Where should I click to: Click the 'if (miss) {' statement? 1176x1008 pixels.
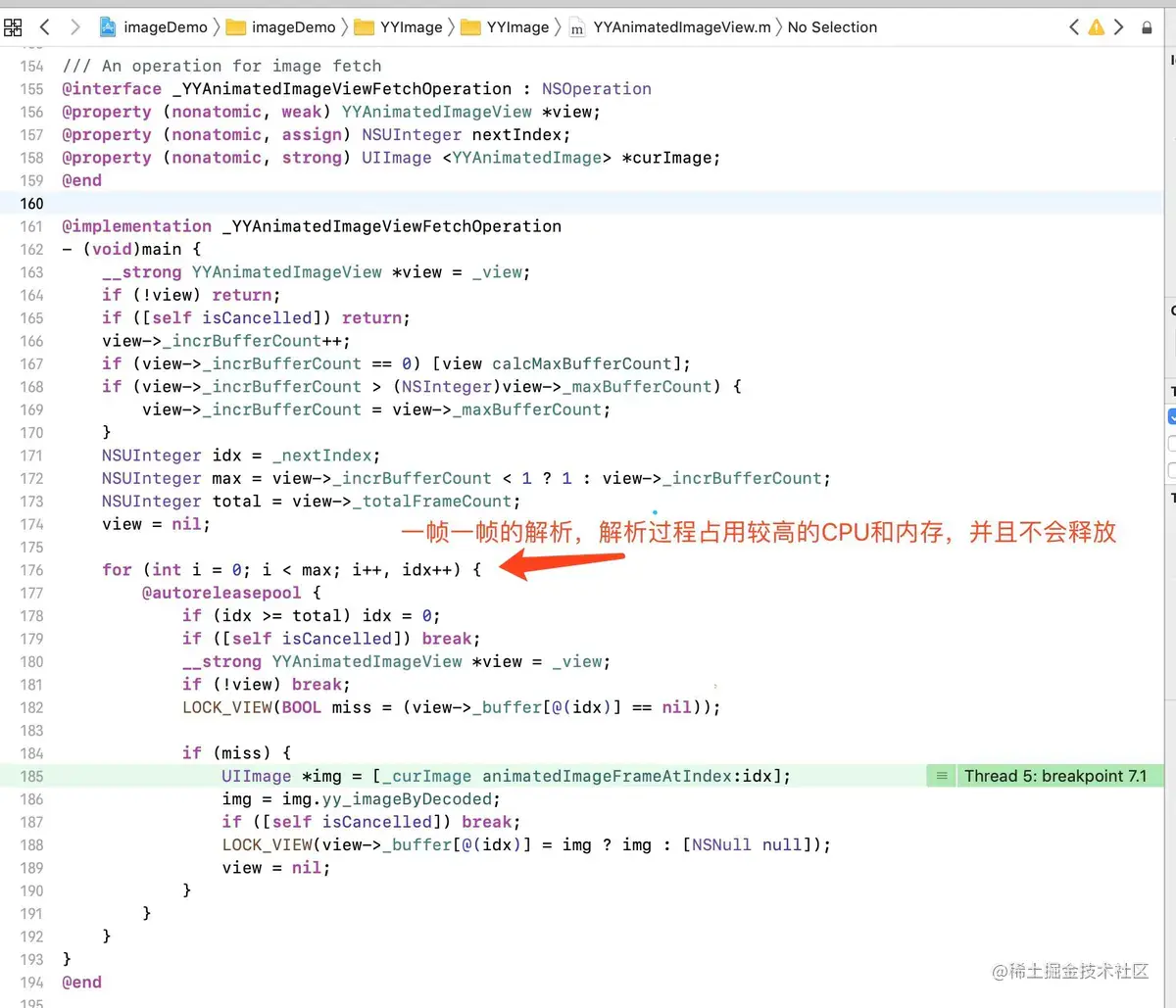pos(237,753)
